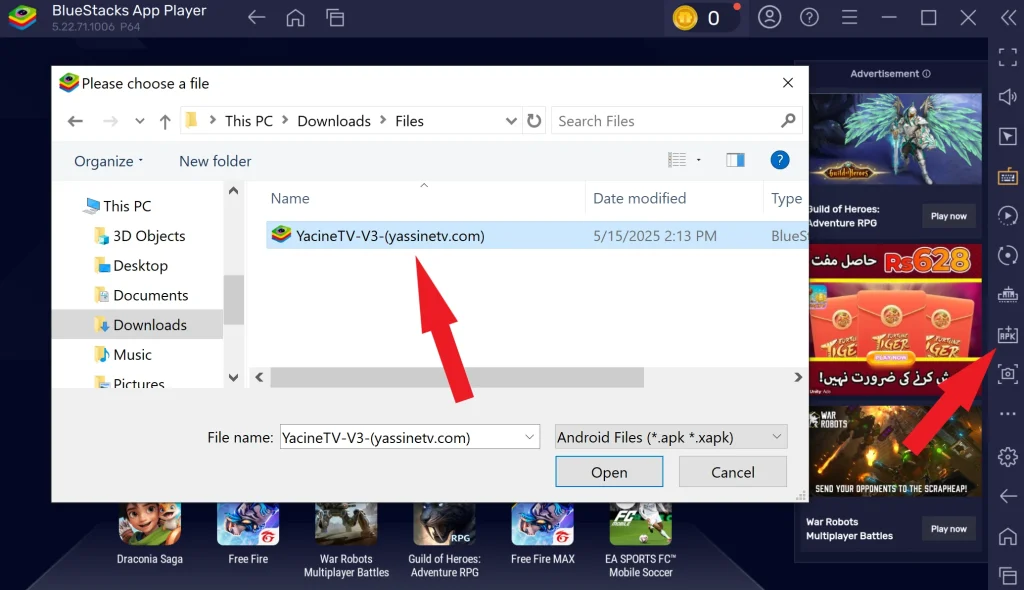Screen dimensions: 1024x590
Task: Select Music in the navigation tree
Action: click(132, 354)
